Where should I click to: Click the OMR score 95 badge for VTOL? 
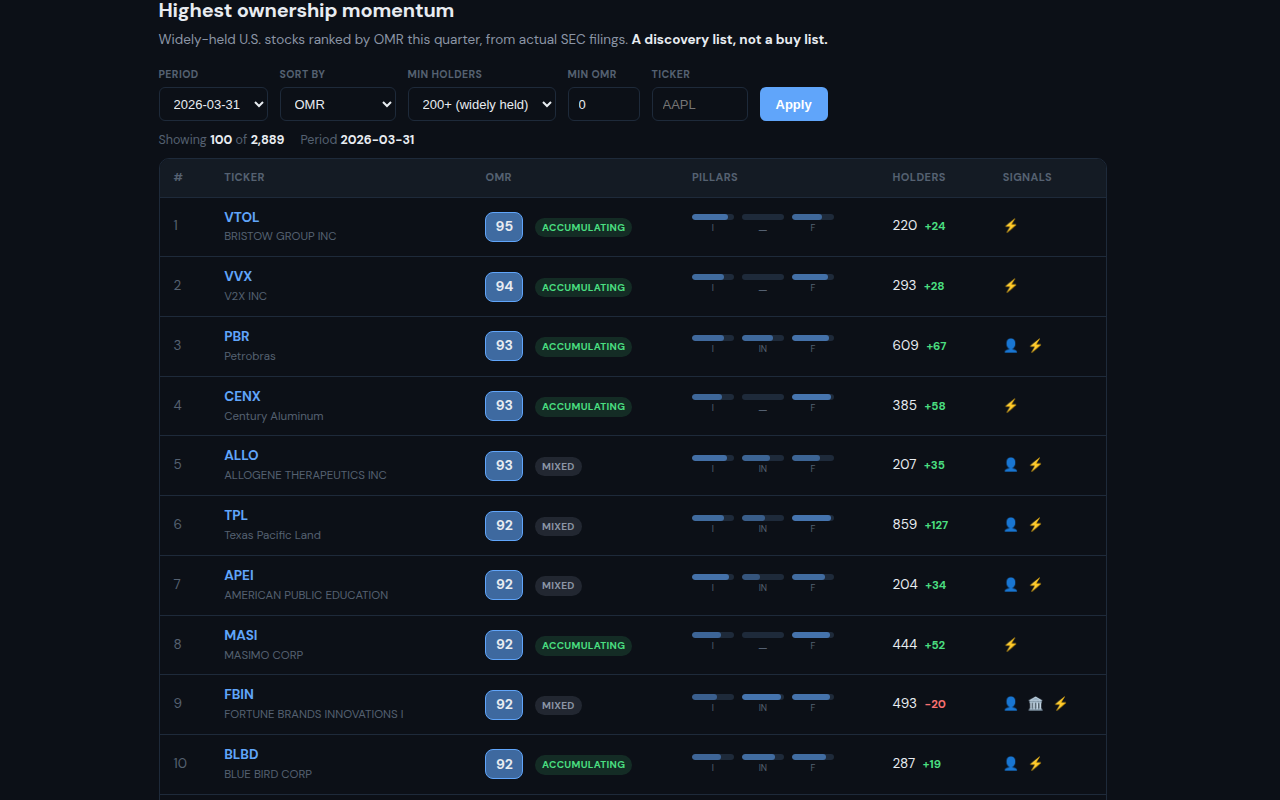pyautogui.click(x=504, y=227)
